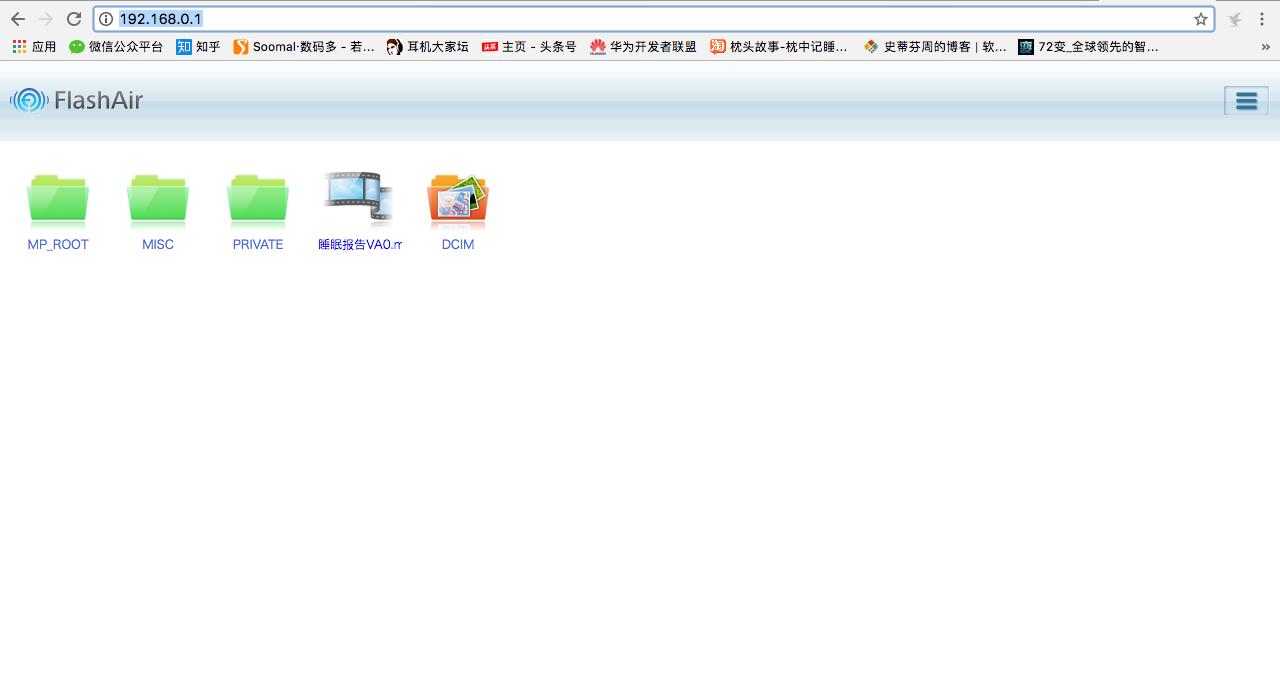The image size is (1280, 692).
Task: Open the FlashAir hamburger menu
Action: click(1245, 100)
